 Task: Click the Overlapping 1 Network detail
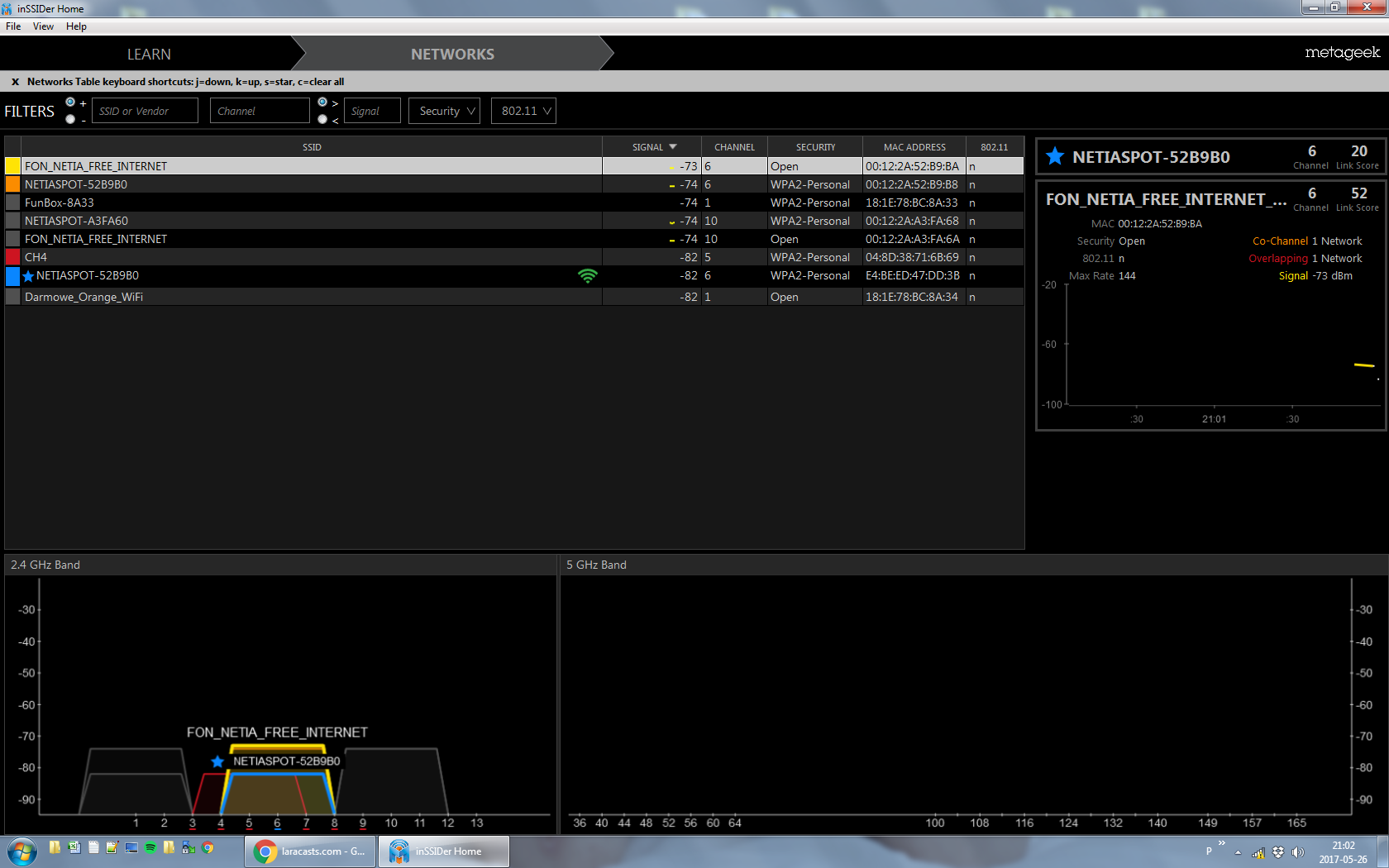[x=1305, y=259]
